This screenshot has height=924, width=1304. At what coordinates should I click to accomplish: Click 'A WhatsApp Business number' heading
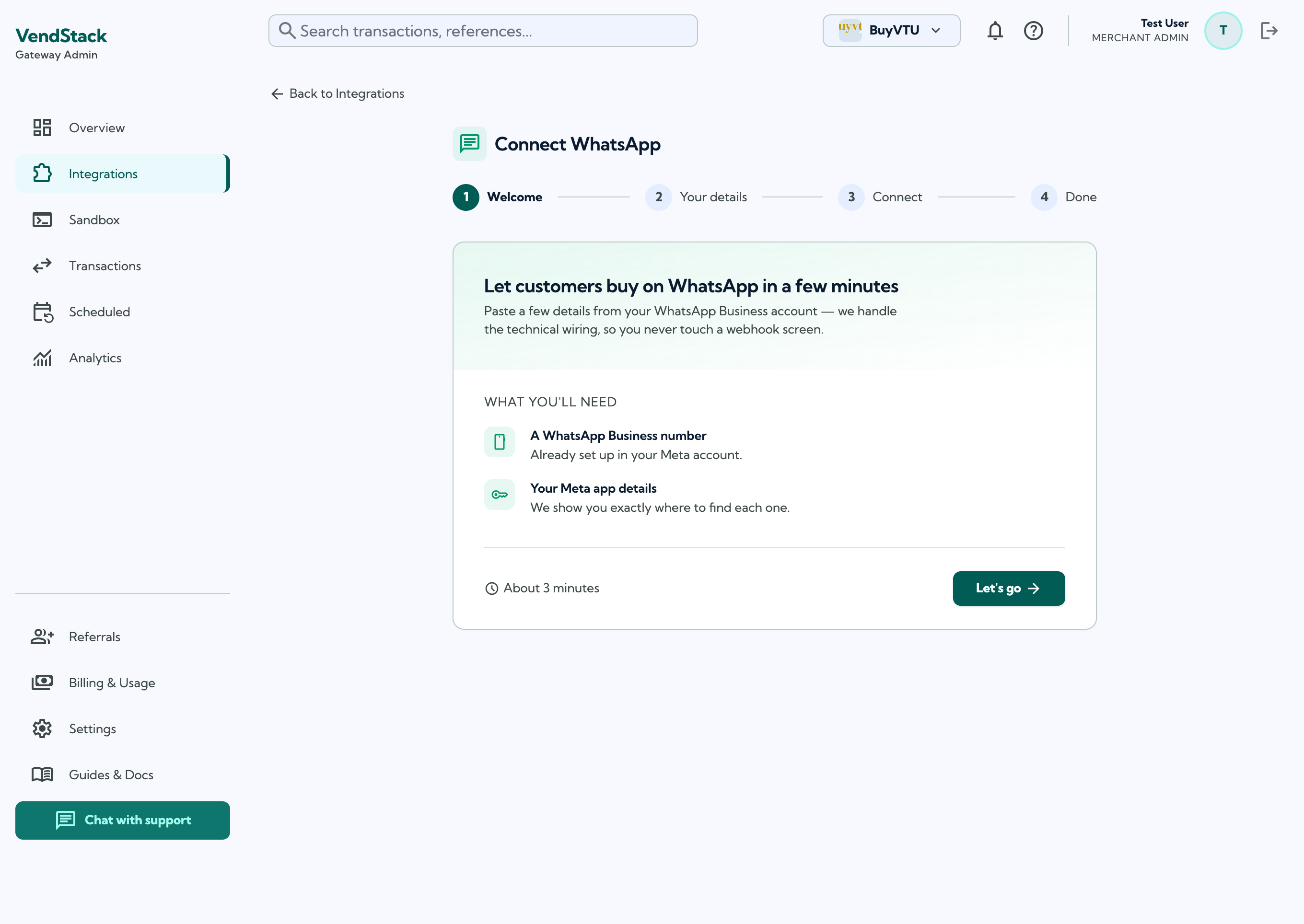pos(618,435)
